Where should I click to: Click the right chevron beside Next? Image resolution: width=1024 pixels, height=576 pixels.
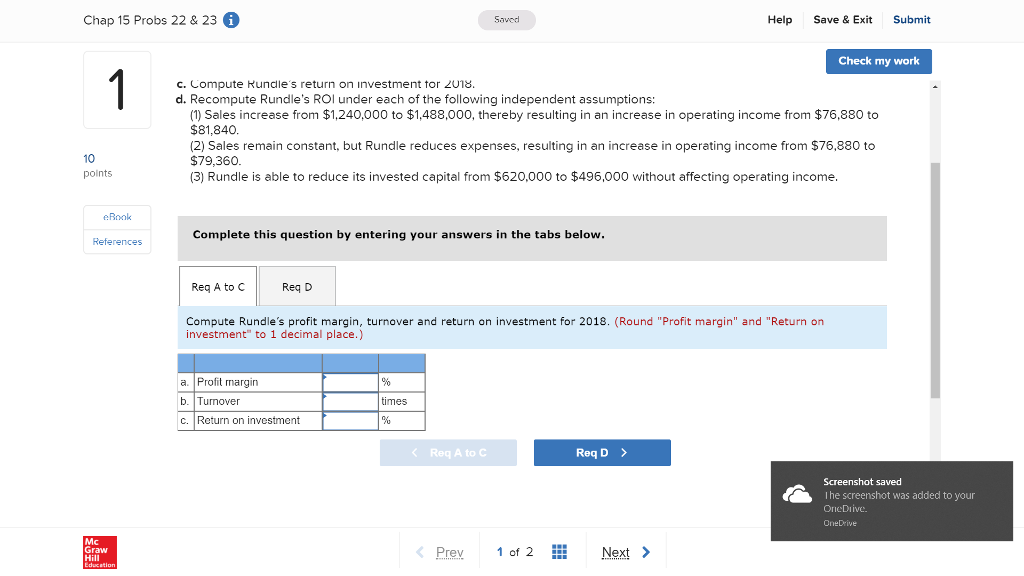(x=646, y=552)
